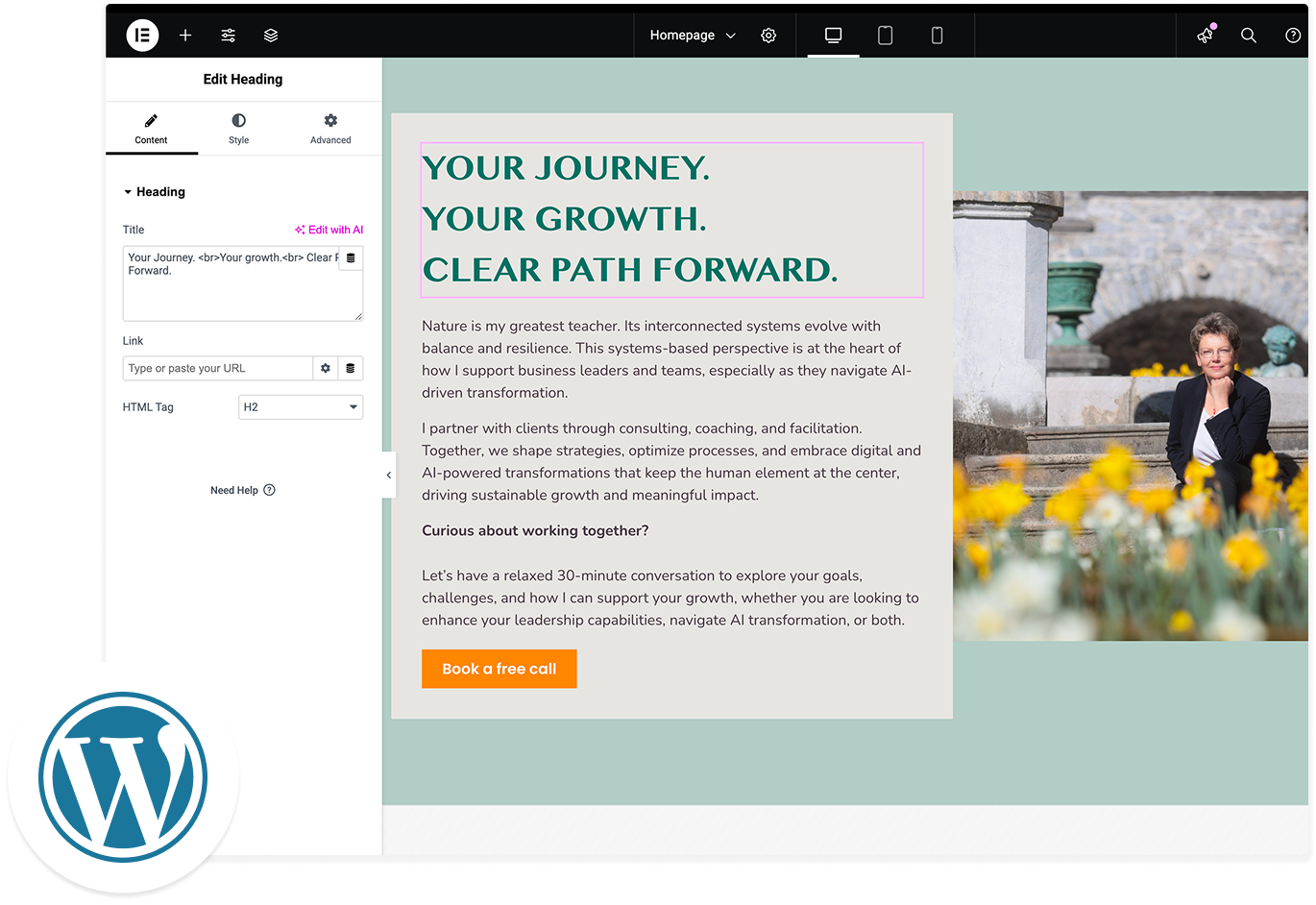Open the Homepage document dropdown
The image size is (1316, 905).
pos(692,36)
